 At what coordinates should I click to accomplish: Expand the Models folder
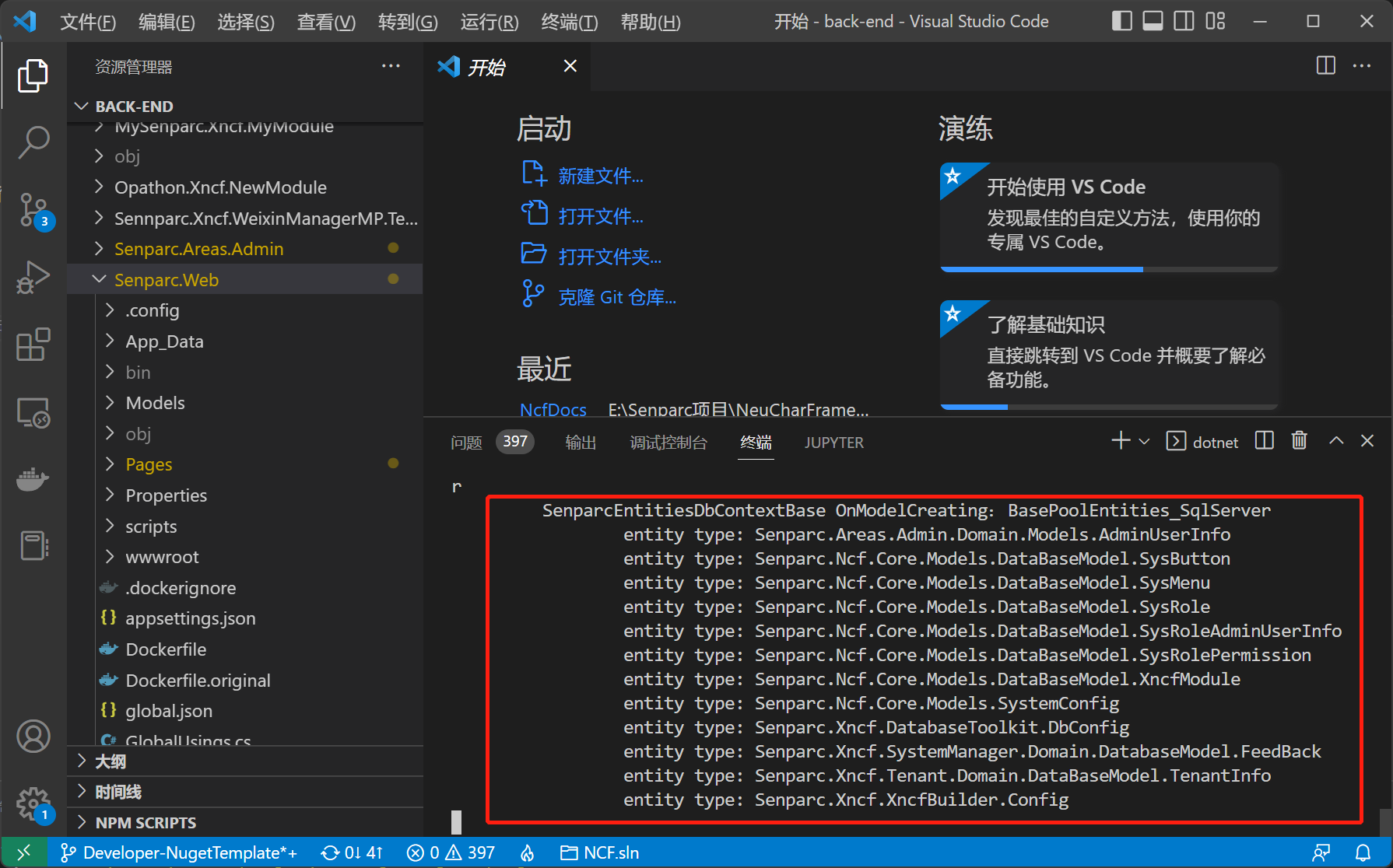pos(244,403)
